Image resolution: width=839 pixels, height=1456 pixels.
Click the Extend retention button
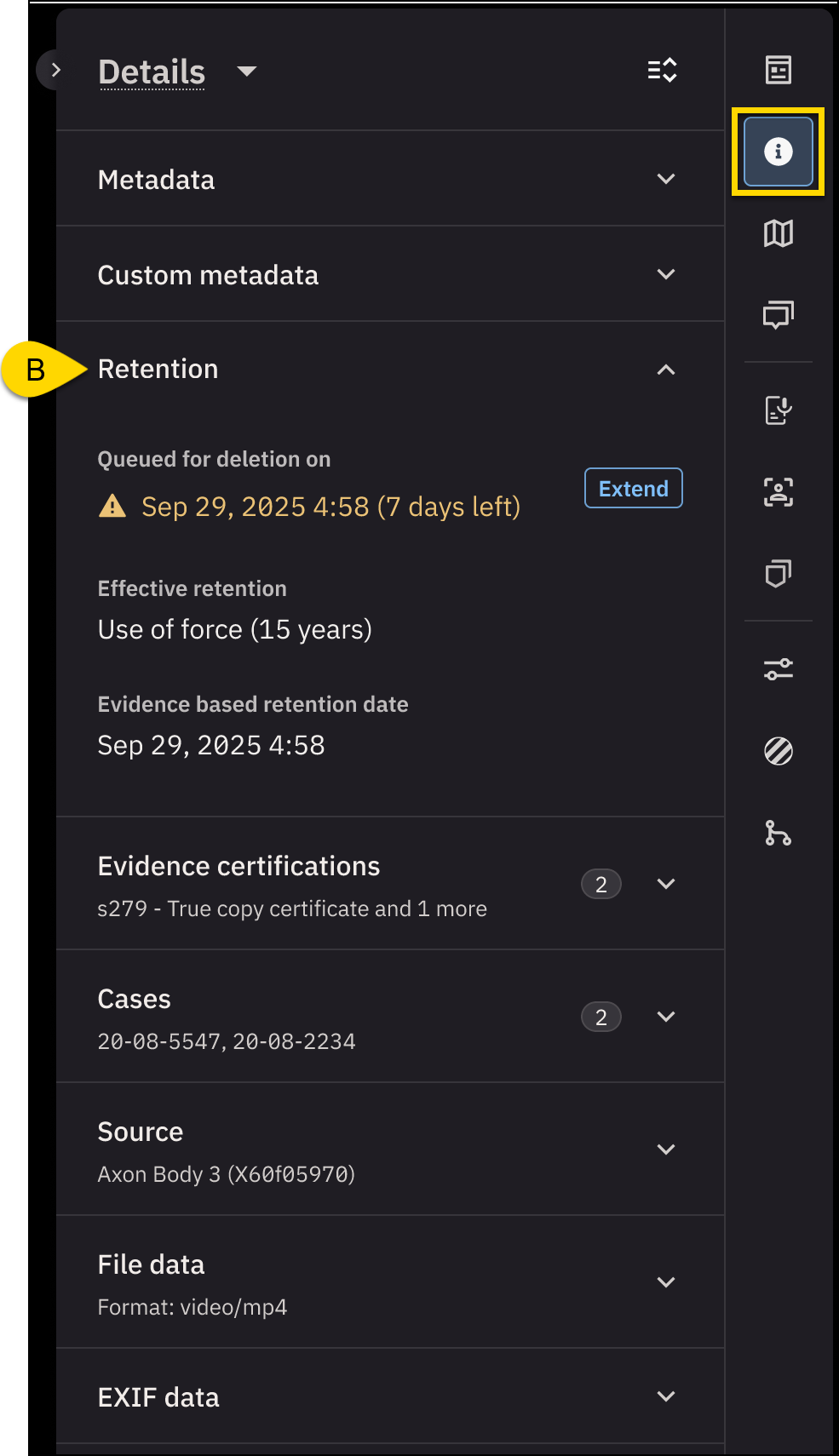coord(633,489)
